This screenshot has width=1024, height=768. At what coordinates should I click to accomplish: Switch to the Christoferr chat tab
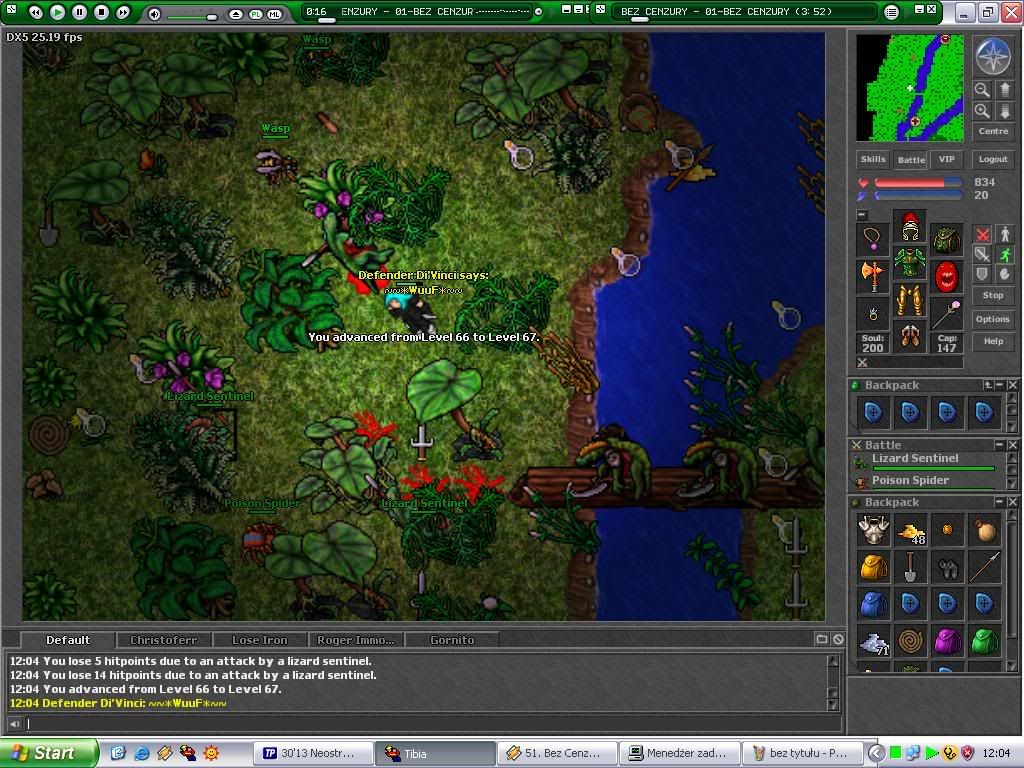163,640
